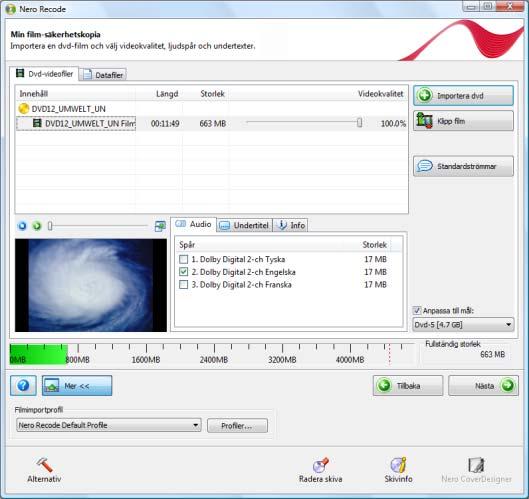Viewport: 529px width, 499px height.
Task: Enable the Dolby Digital 2-ch Tyska track
Action: (184, 259)
